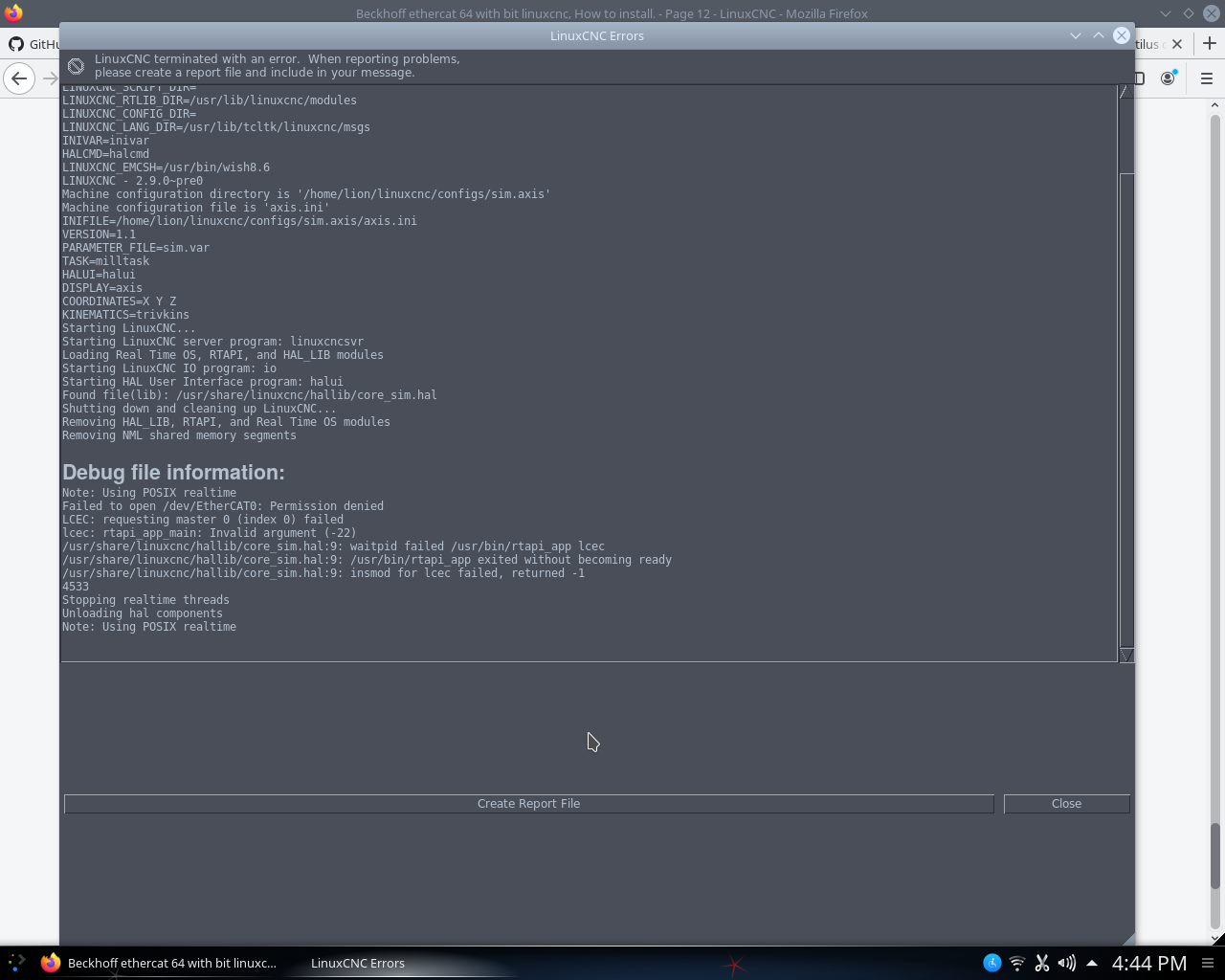Screen dimensions: 1225x980
Task: Click the 4:44 PM clock
Action: [x=1148, y=963]
